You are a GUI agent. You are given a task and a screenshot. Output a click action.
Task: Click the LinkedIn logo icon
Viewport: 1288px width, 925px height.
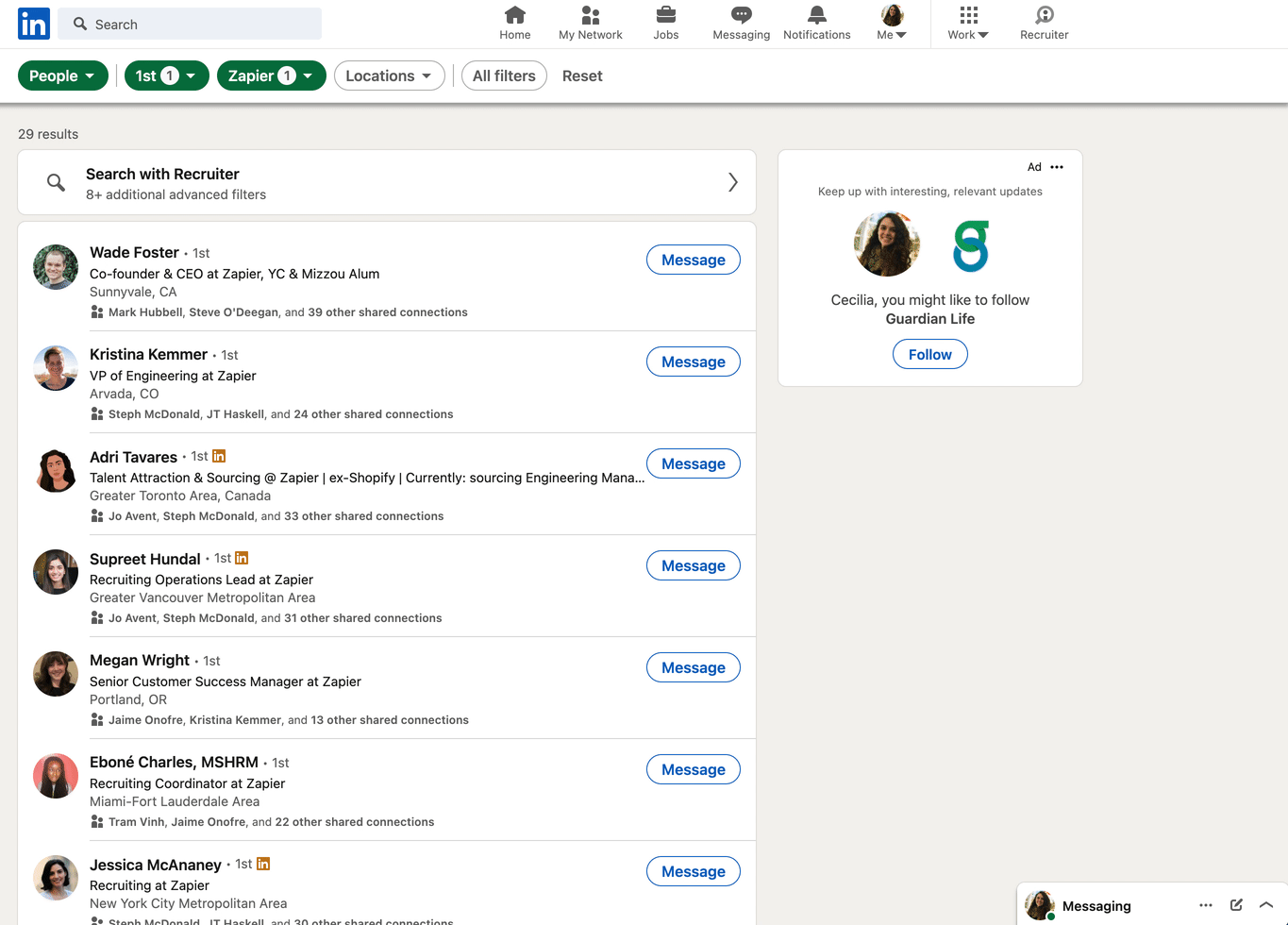34,24
